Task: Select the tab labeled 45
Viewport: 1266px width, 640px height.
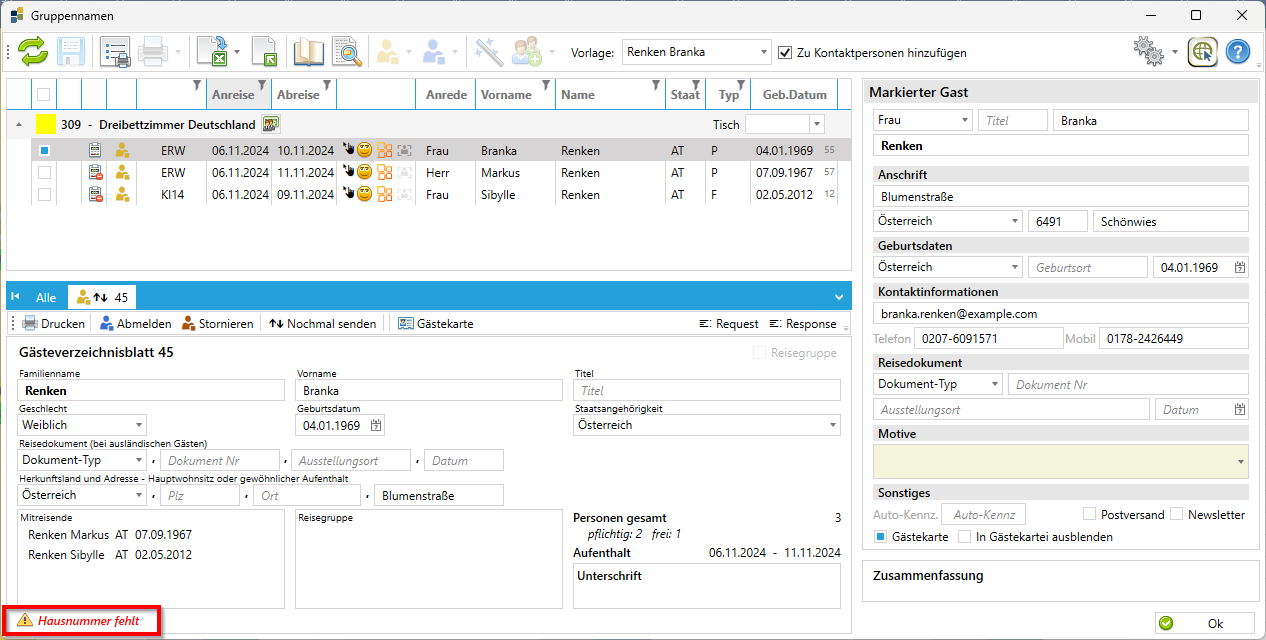Action: point(102,297)
